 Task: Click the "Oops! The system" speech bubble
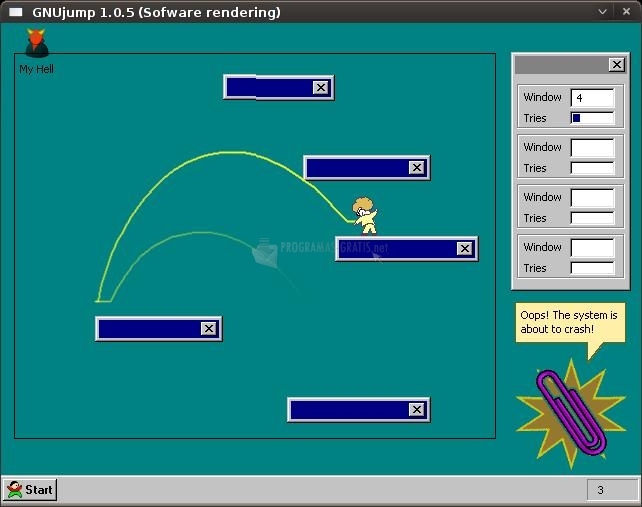pos(569,322)
